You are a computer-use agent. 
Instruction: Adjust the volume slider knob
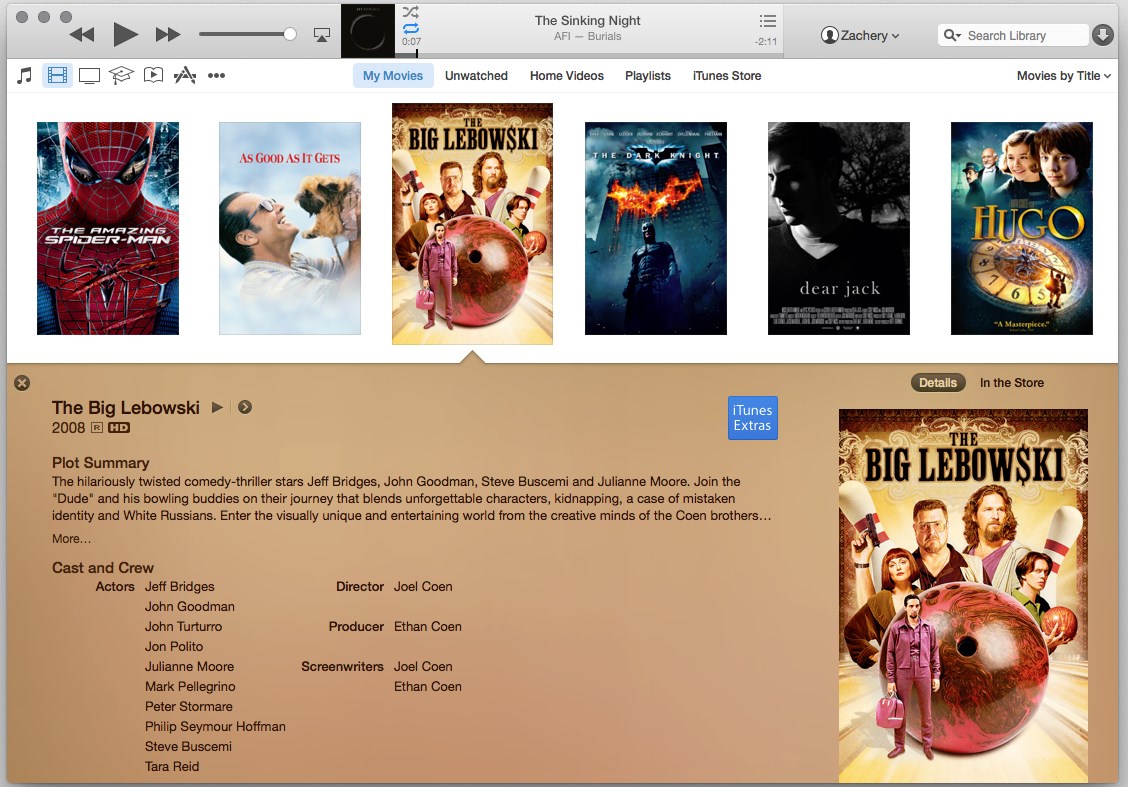[x=290, y=34]
